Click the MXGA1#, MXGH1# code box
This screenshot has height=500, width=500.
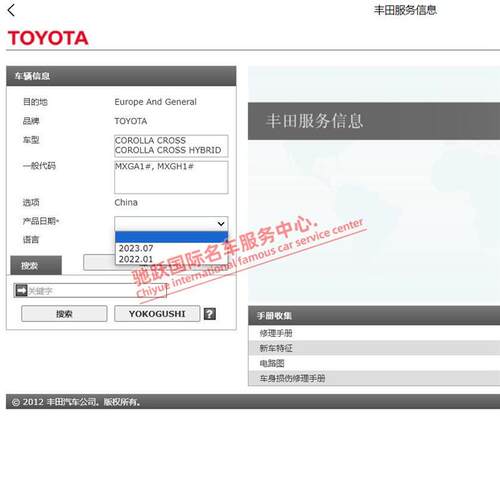[171, 177]
